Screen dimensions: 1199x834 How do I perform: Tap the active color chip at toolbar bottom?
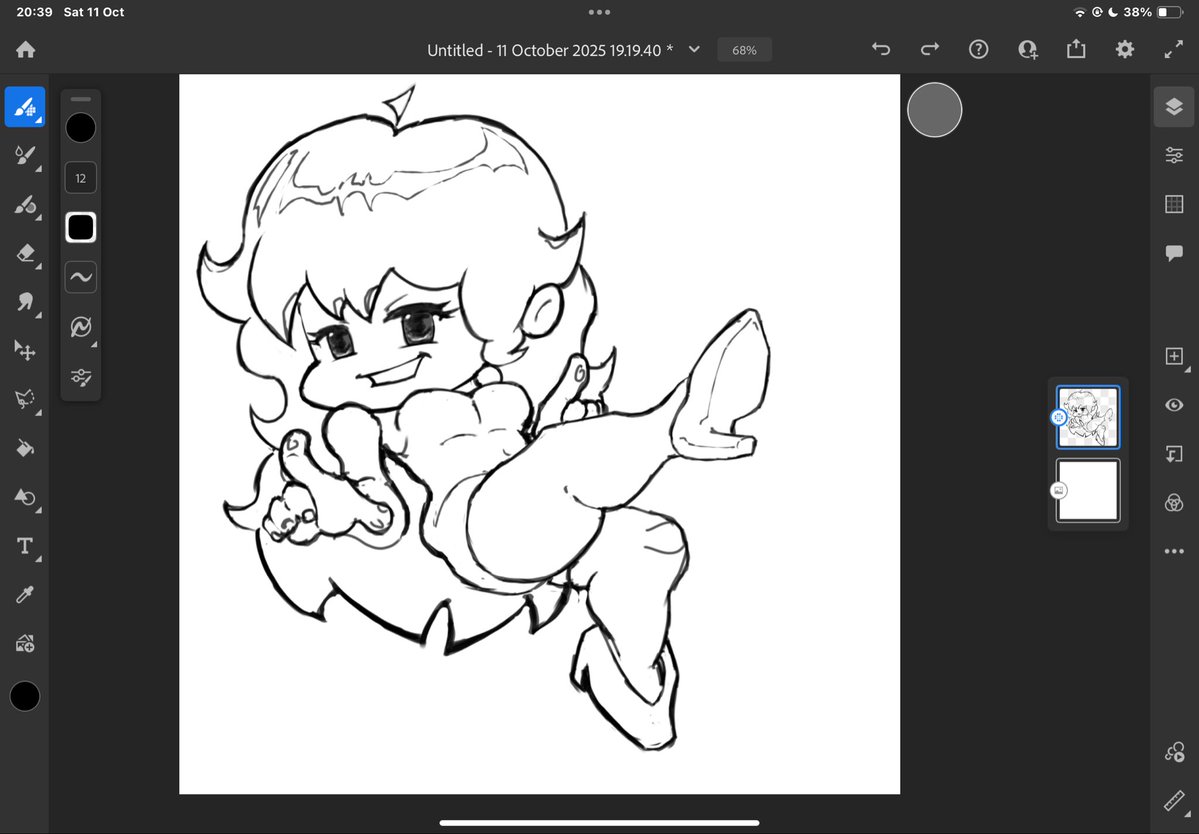(x=25, y=696)
